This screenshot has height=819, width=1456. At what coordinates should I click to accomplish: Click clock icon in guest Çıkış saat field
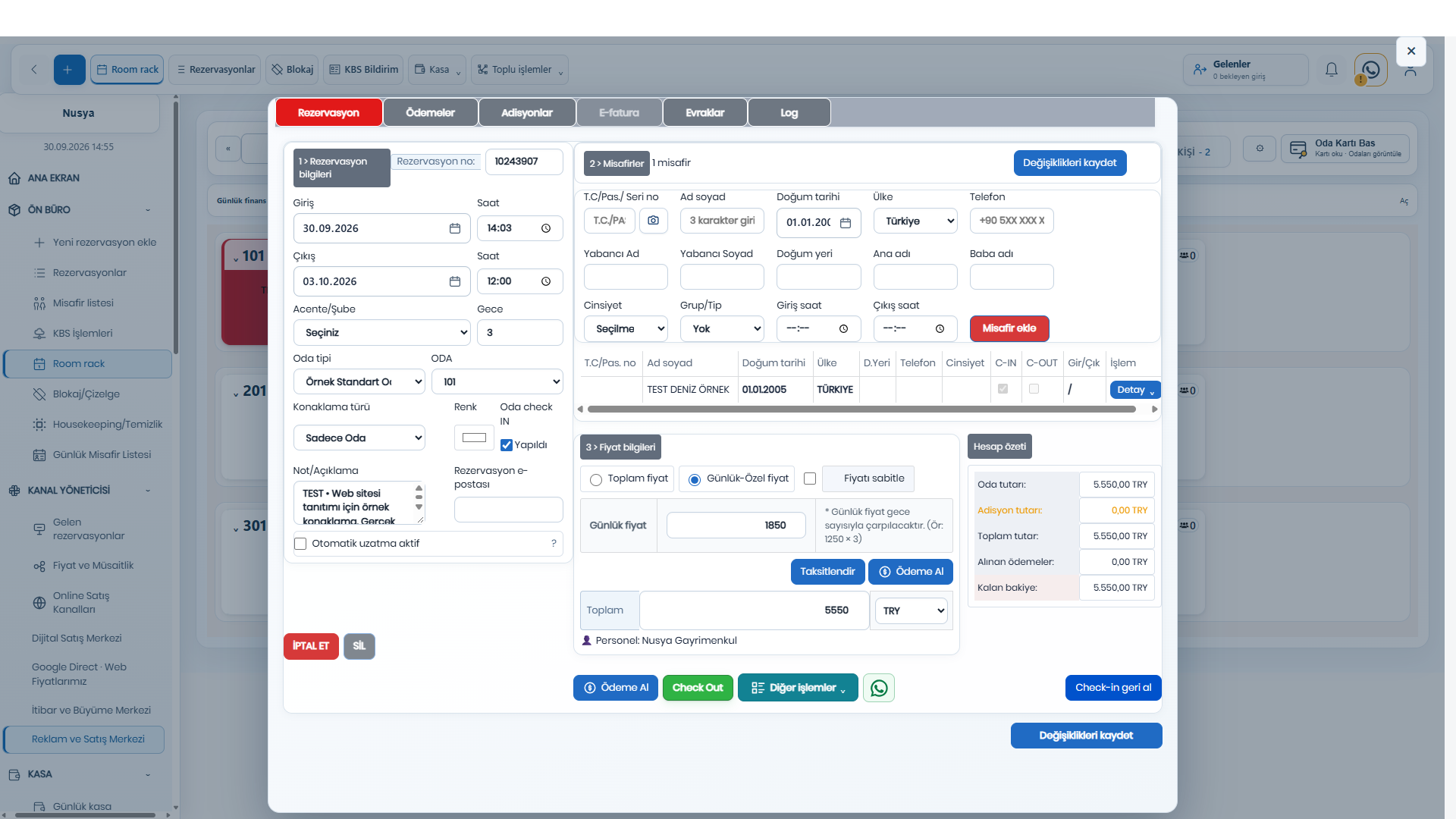940,329
